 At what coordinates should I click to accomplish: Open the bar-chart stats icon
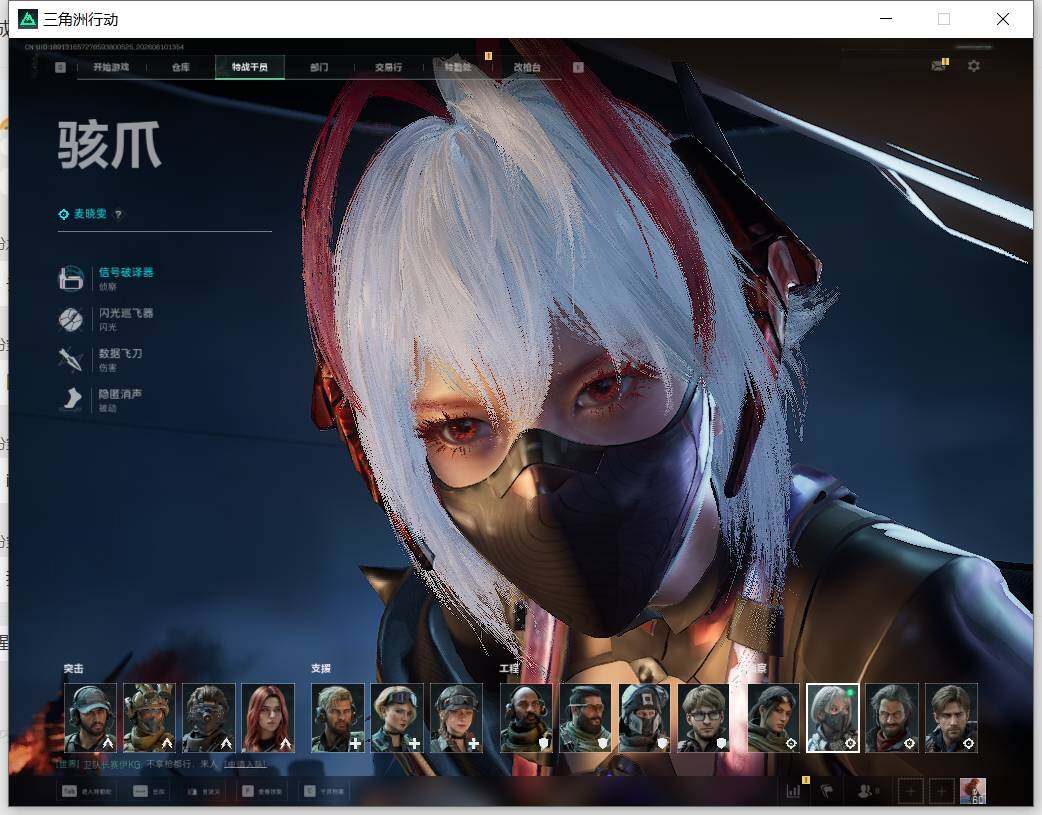(x=793, y=791)
